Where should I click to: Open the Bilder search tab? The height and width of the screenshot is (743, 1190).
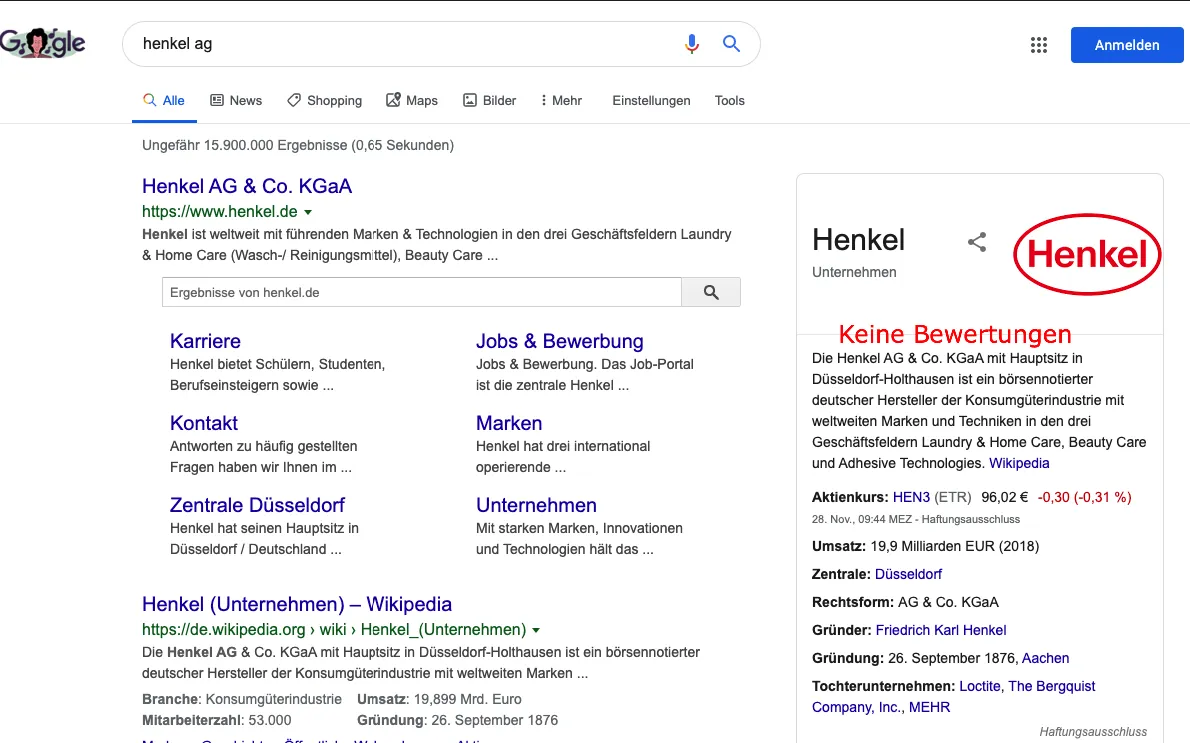pos(490,101)
